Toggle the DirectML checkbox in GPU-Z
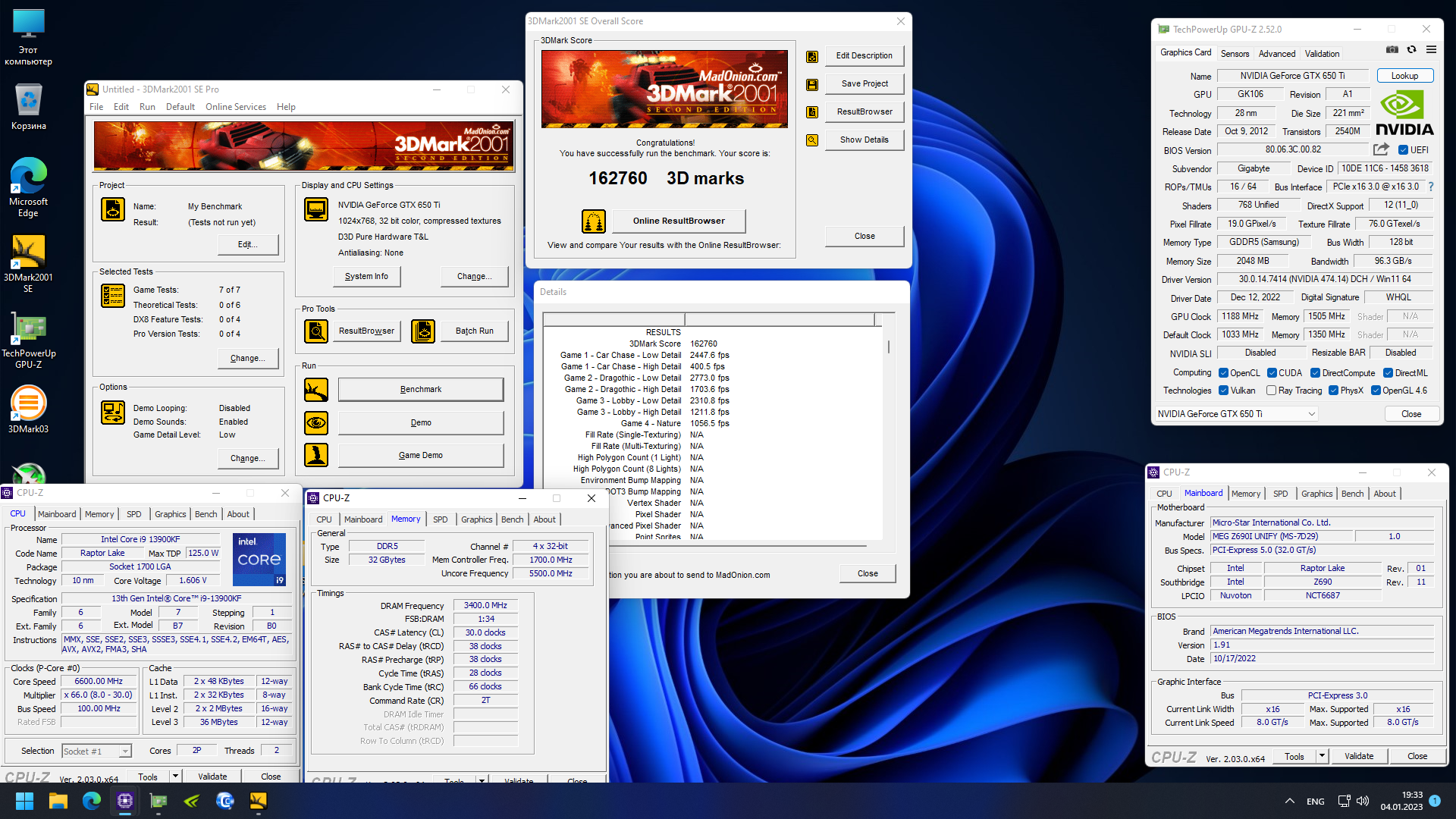 (1388, 373)
